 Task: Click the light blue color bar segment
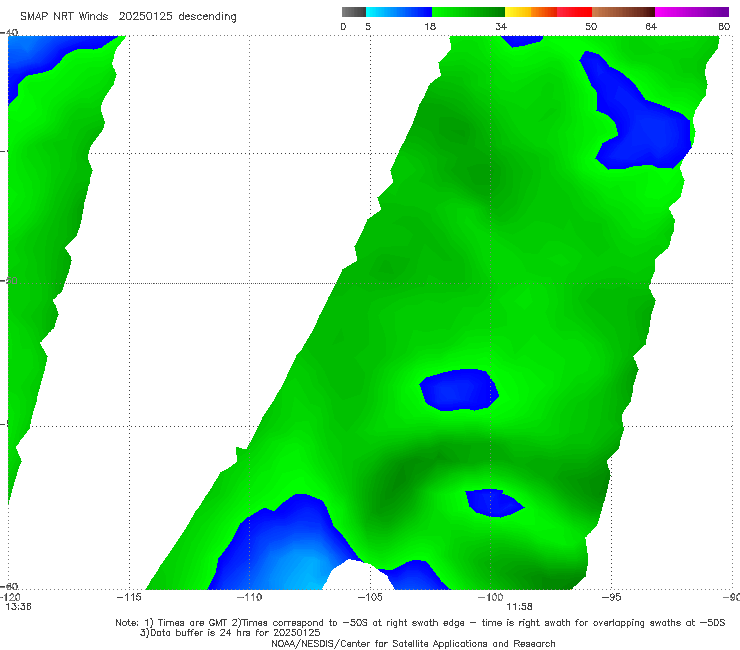399,12
